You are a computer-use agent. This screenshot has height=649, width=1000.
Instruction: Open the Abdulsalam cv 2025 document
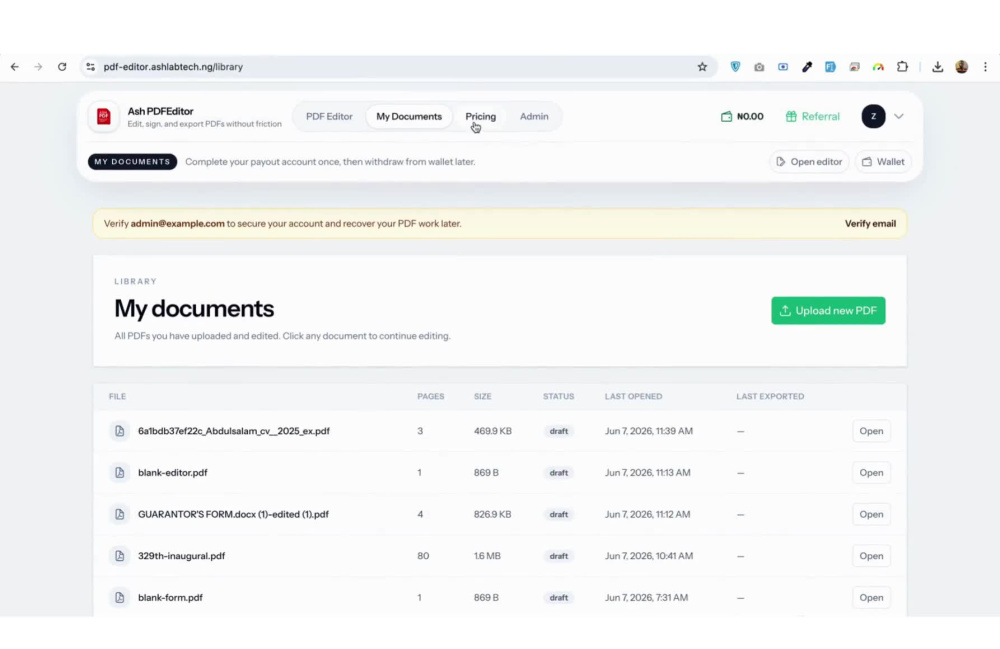[871, 431]
